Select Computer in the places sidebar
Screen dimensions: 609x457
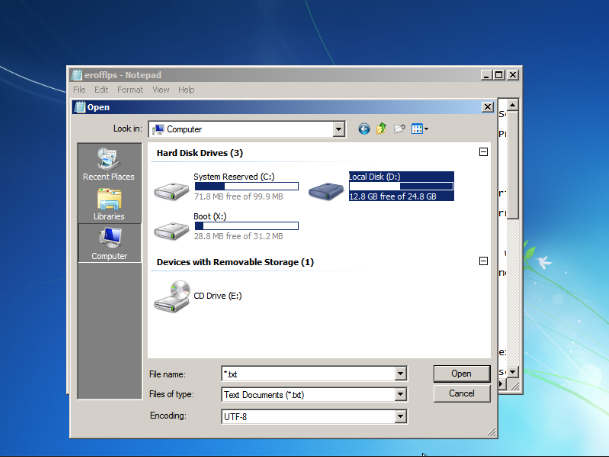click(110, 243)
